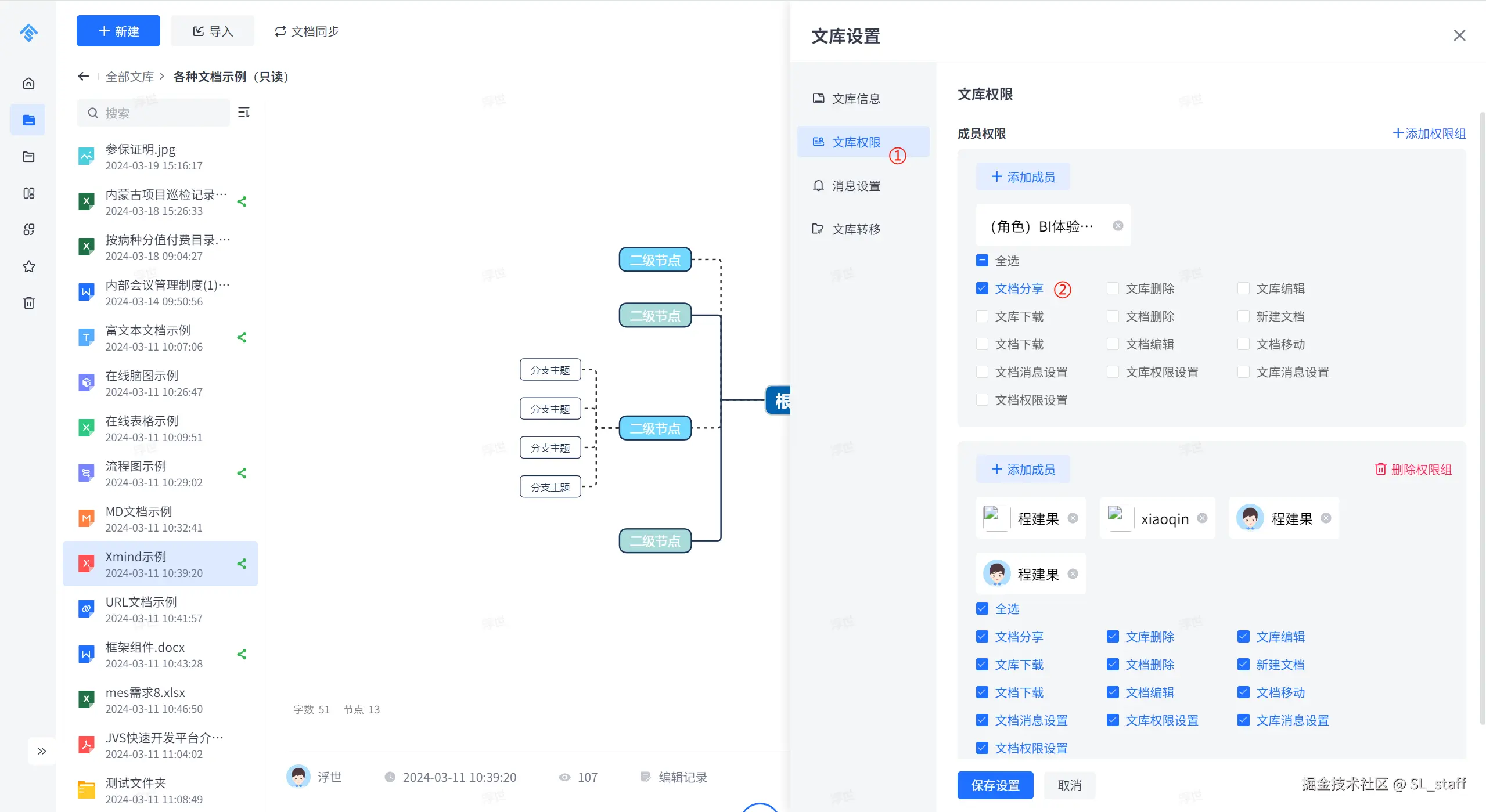Open the 参保证明.jpg image file icon
This screenshot has height=812, width=1486.
87,156
